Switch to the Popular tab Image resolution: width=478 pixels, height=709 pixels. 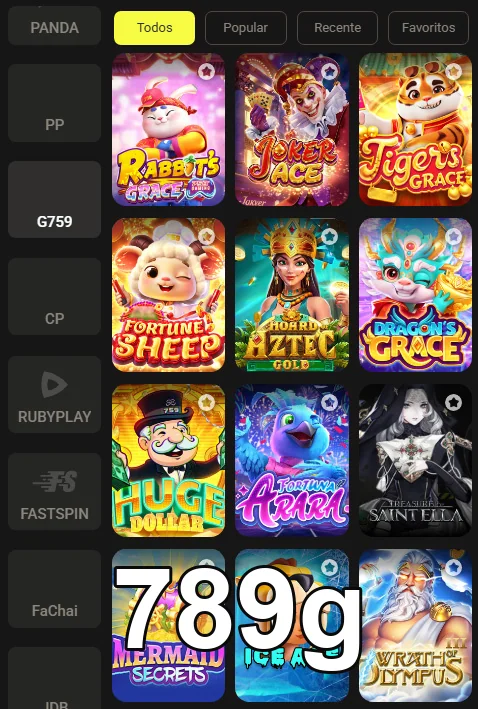tap(246, 28)
